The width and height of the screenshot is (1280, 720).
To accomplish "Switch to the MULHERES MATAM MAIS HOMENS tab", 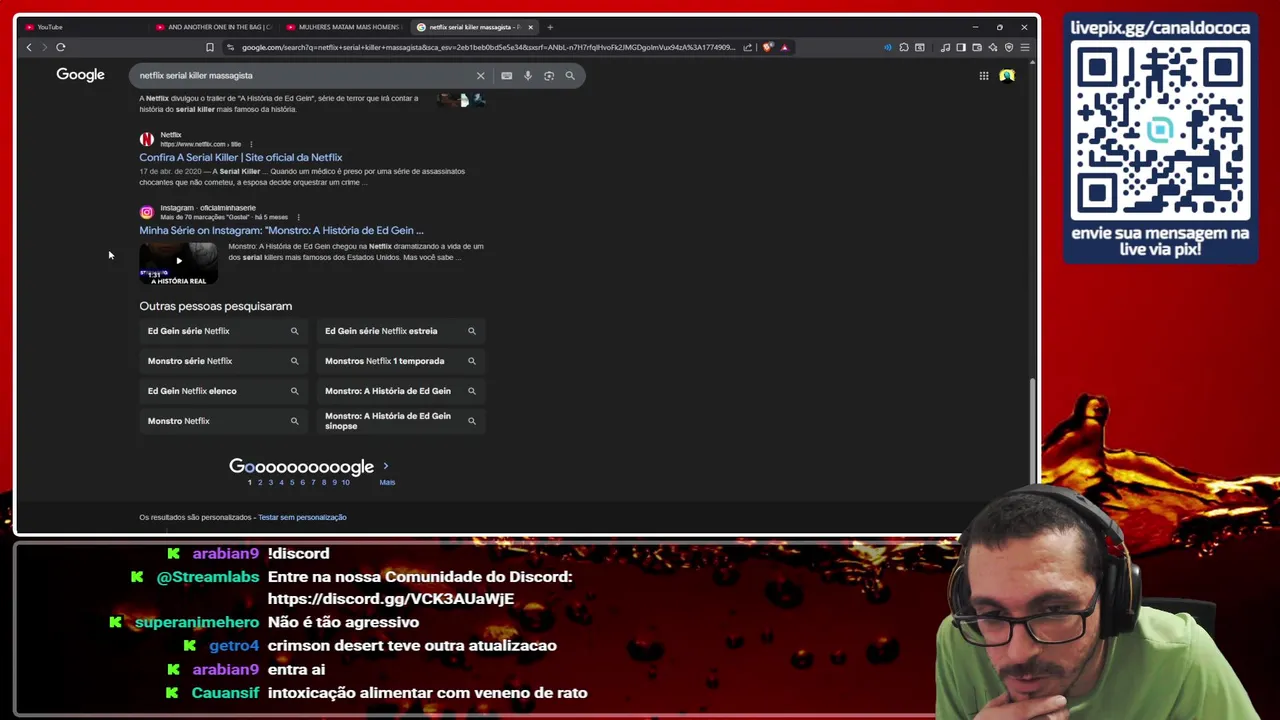I will point(343,27).
